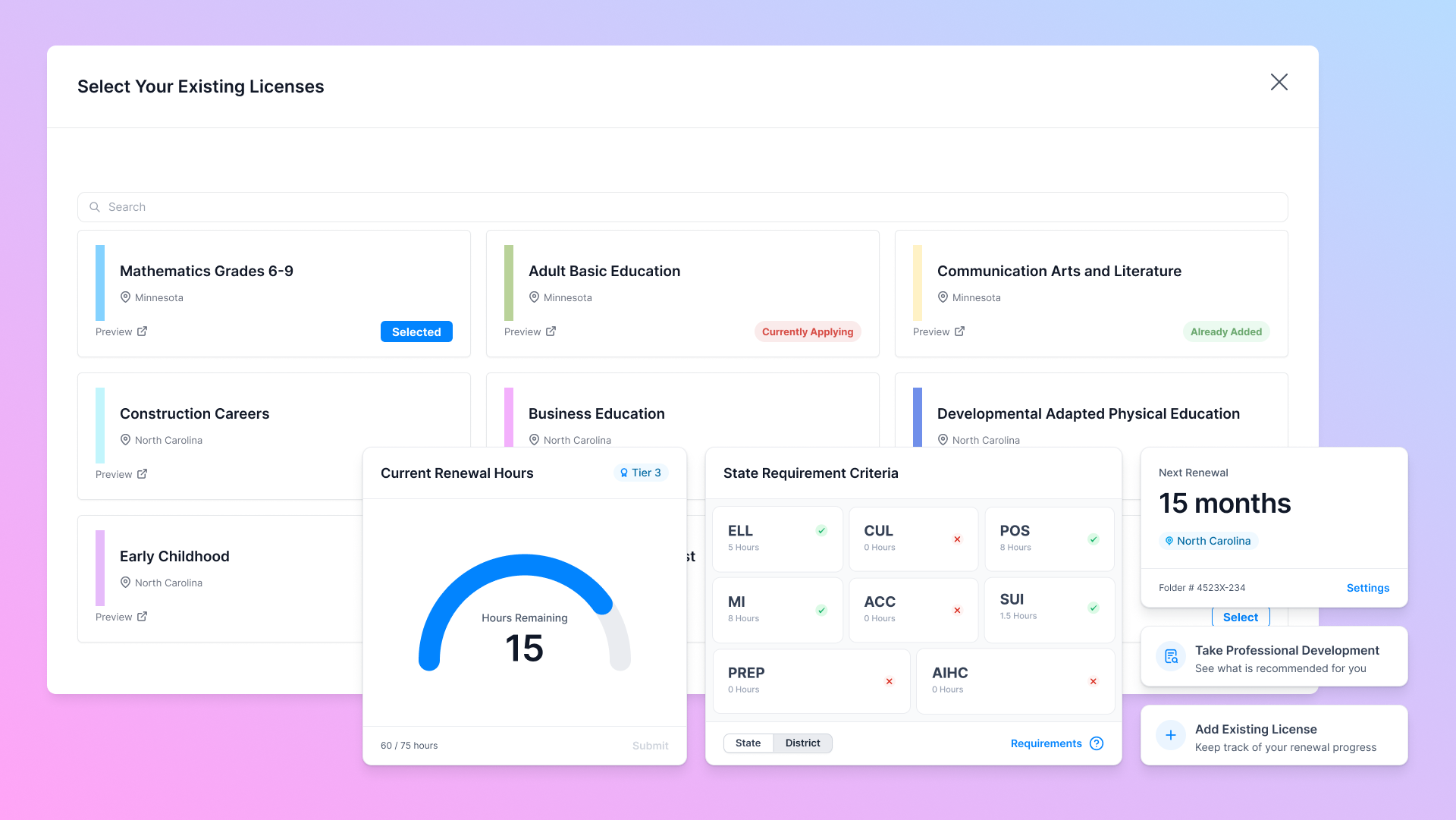Click the ACC red cross icon

coord(957,610)
